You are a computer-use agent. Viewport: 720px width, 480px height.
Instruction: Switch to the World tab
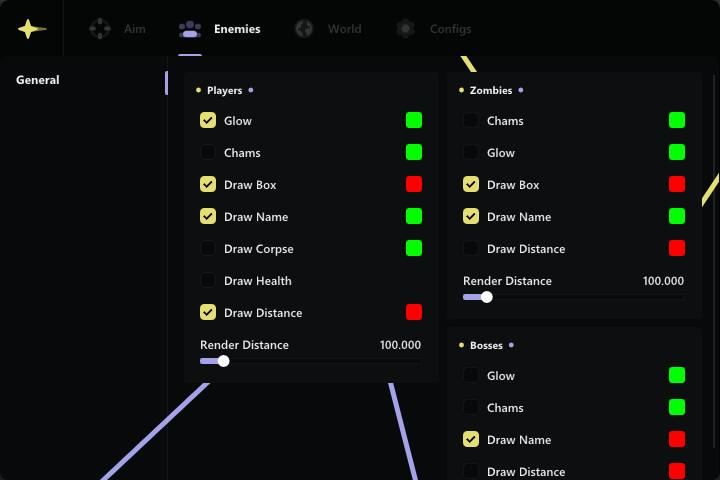pyautogui.click(x=344, y=29)
